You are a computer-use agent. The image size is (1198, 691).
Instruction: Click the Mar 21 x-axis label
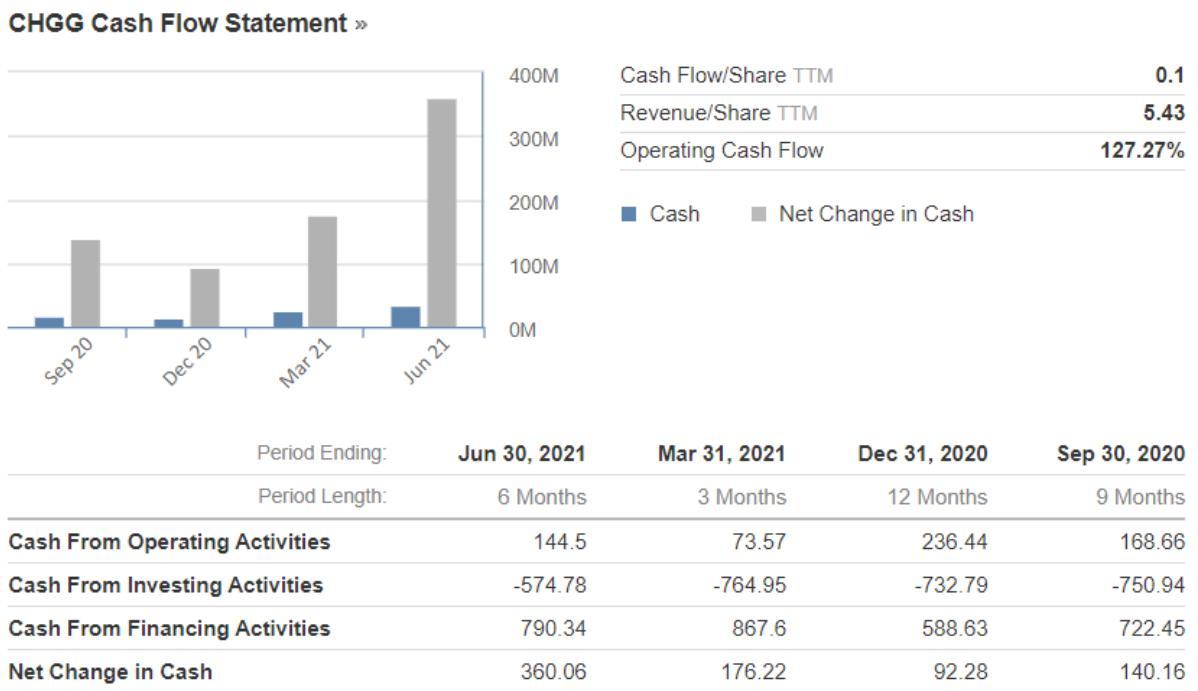pyautogui.click(x=305, y=363)
